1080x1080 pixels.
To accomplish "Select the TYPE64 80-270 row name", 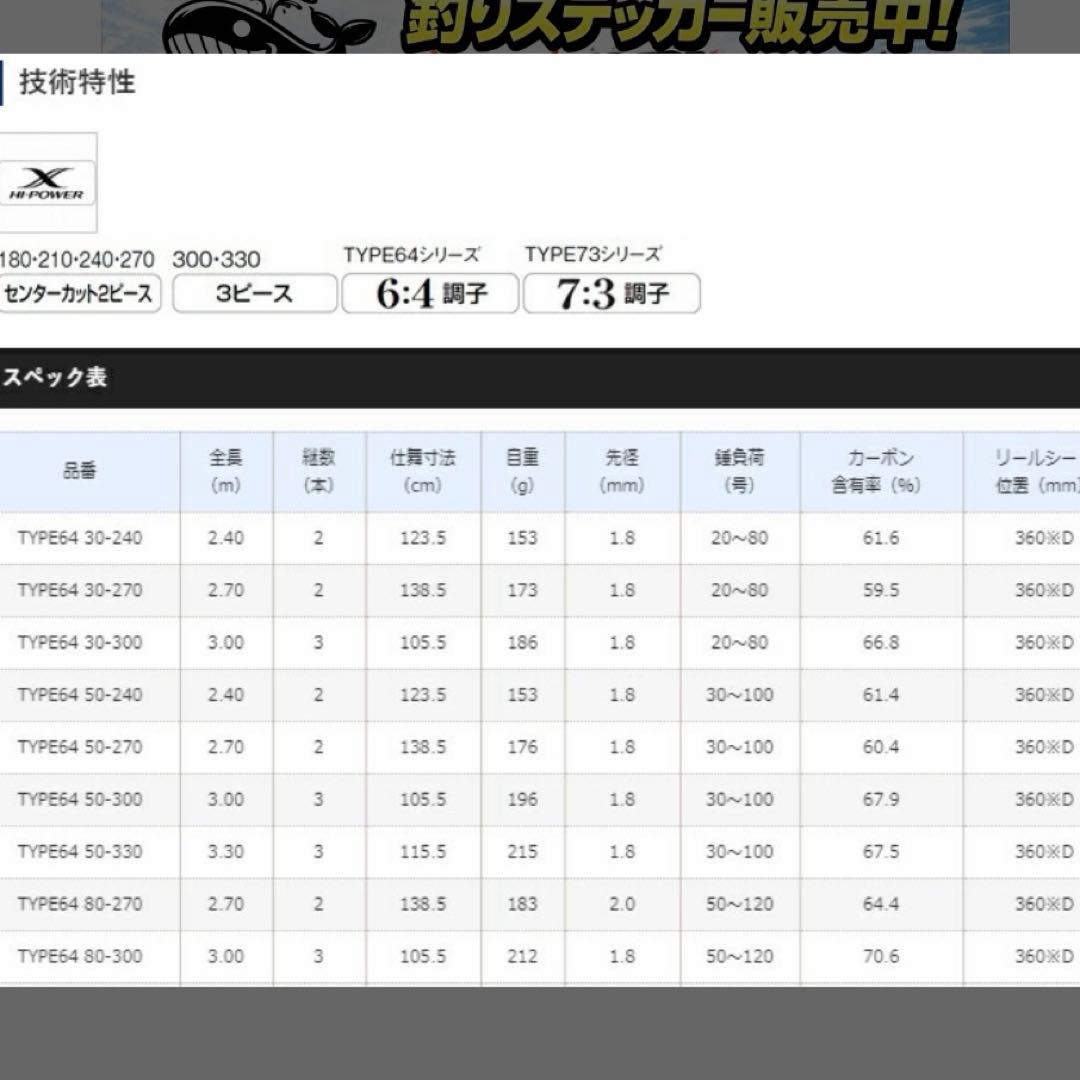I will (x=80, y=904).
